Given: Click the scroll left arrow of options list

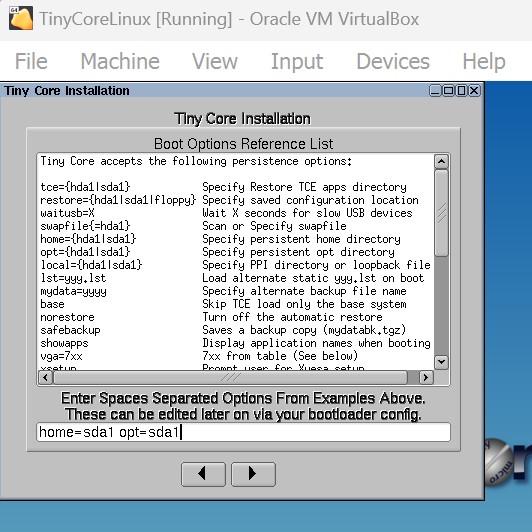Looking at the screenshot, I should click(x=45, y=377).
